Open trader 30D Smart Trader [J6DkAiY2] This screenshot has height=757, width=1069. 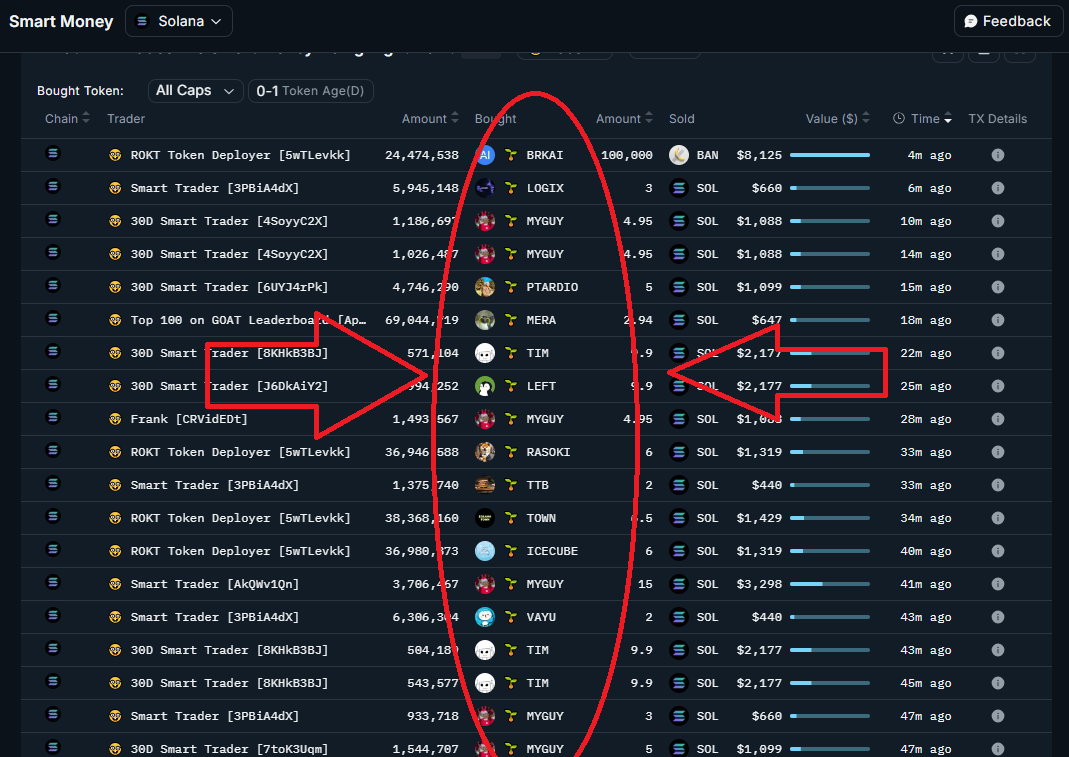click(229, 386)
